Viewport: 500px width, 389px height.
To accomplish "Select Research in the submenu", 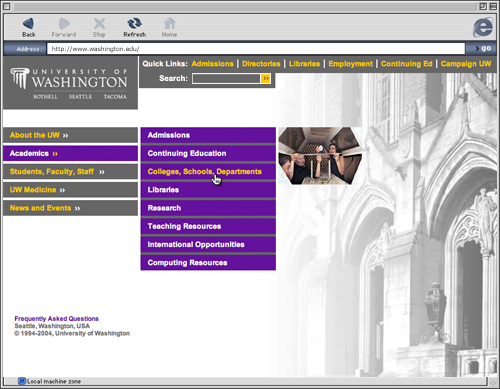I will pyautogui.click(x=208, y=208).
